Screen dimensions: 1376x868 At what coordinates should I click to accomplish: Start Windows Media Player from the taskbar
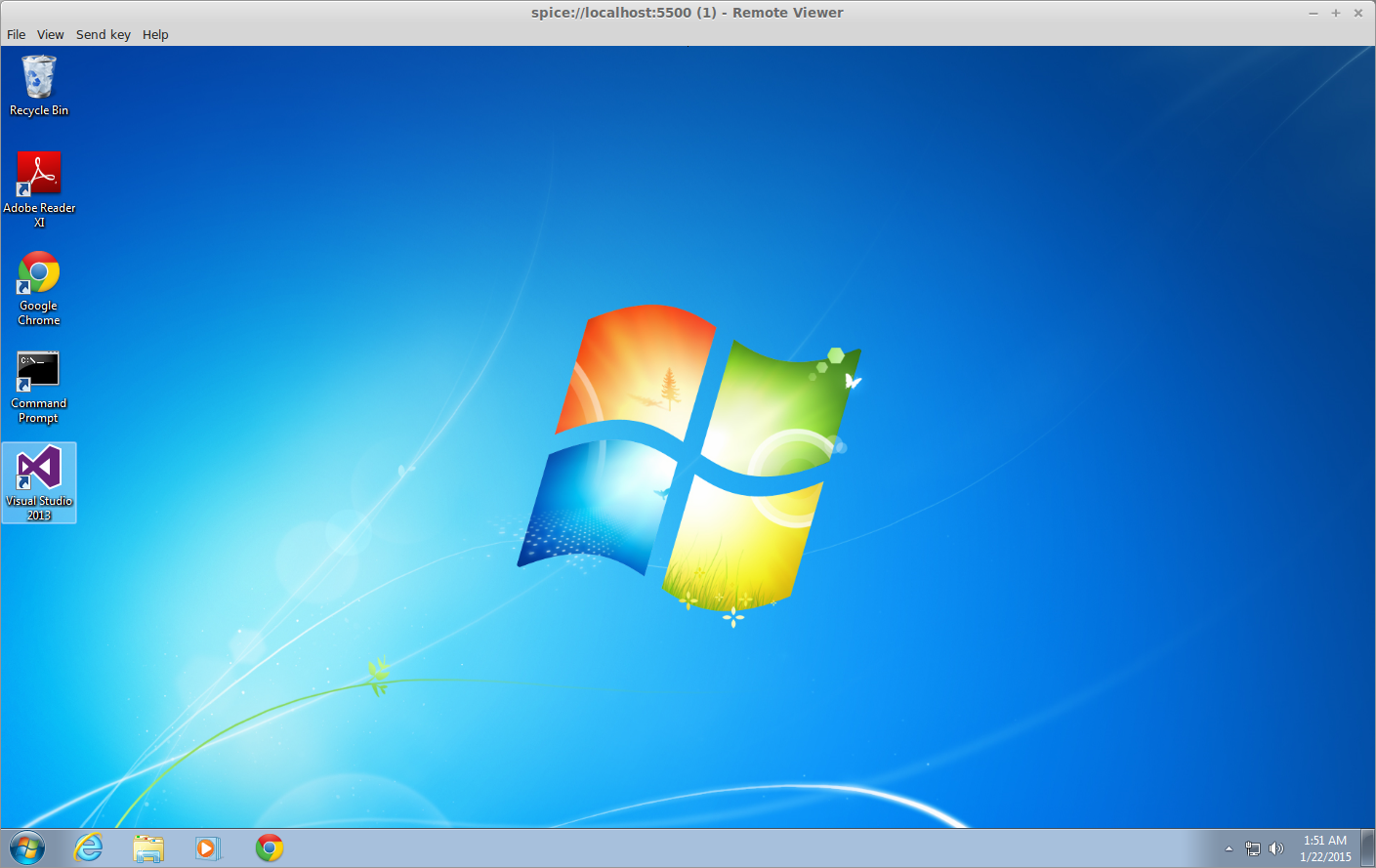point(209,847)
